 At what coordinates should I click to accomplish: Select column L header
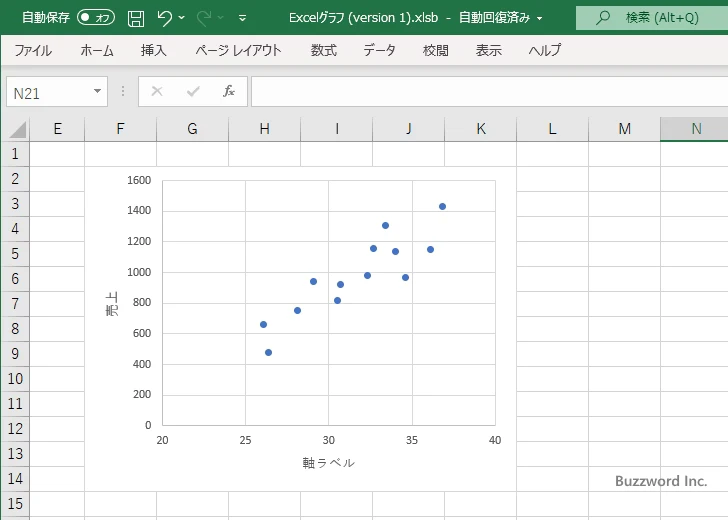coord(552,129)
